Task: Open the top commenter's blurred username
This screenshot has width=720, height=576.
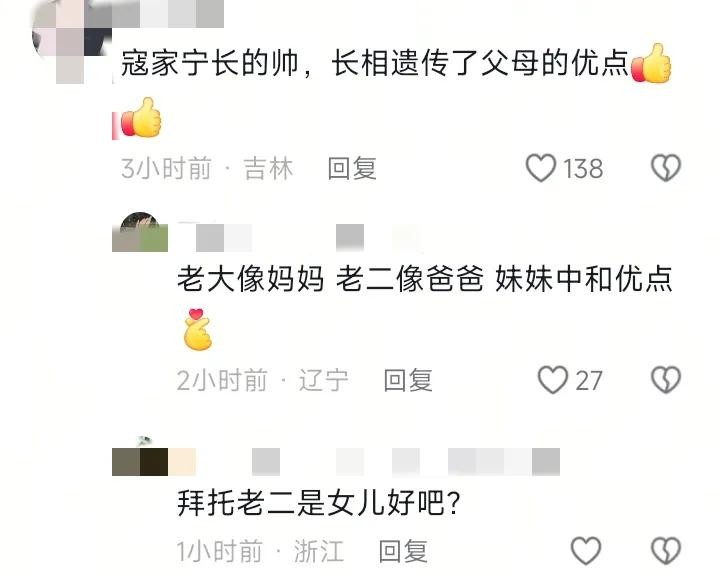Action: [x=168, y=14]
